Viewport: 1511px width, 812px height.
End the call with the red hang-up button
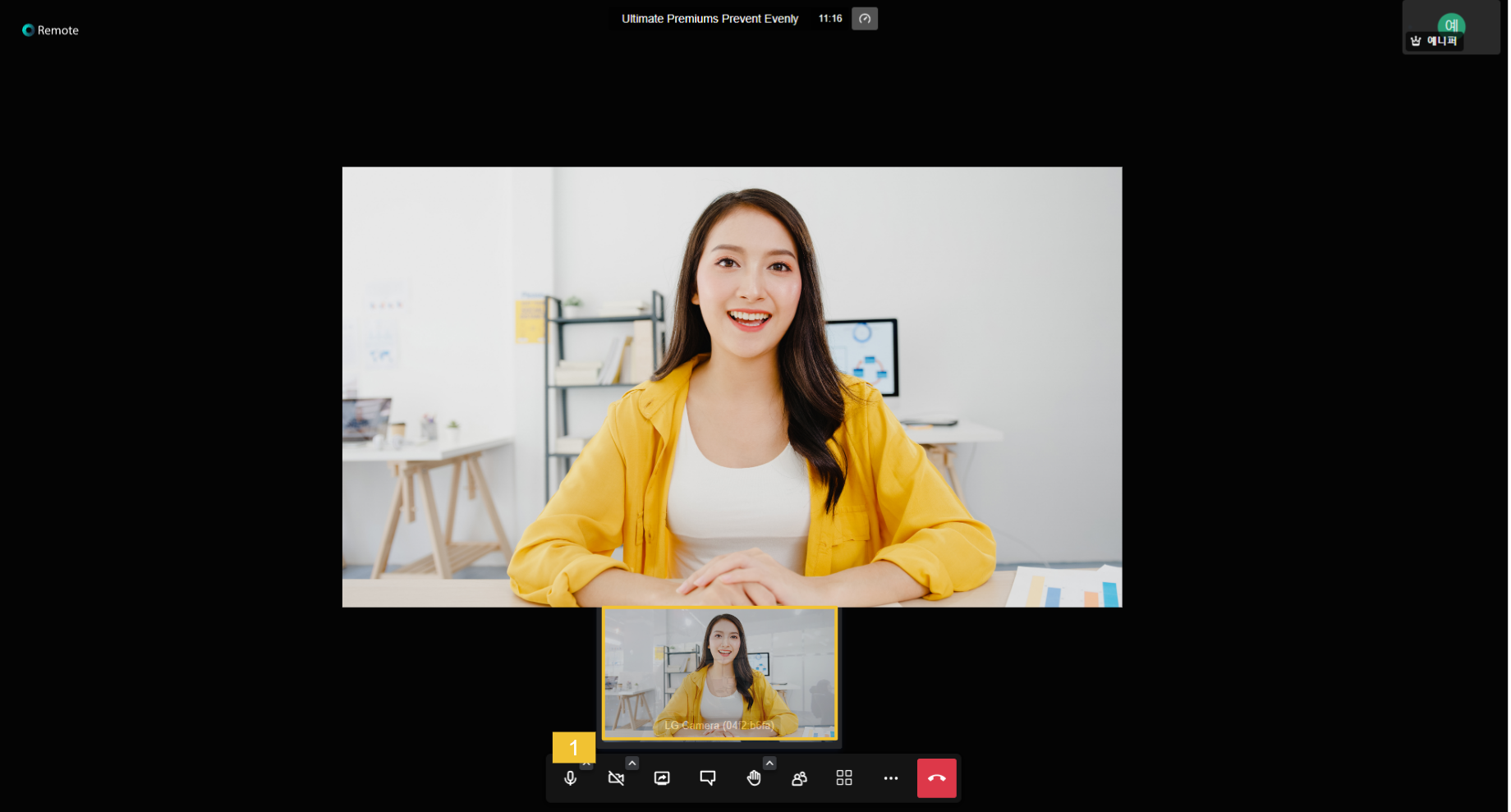[937, 778]
